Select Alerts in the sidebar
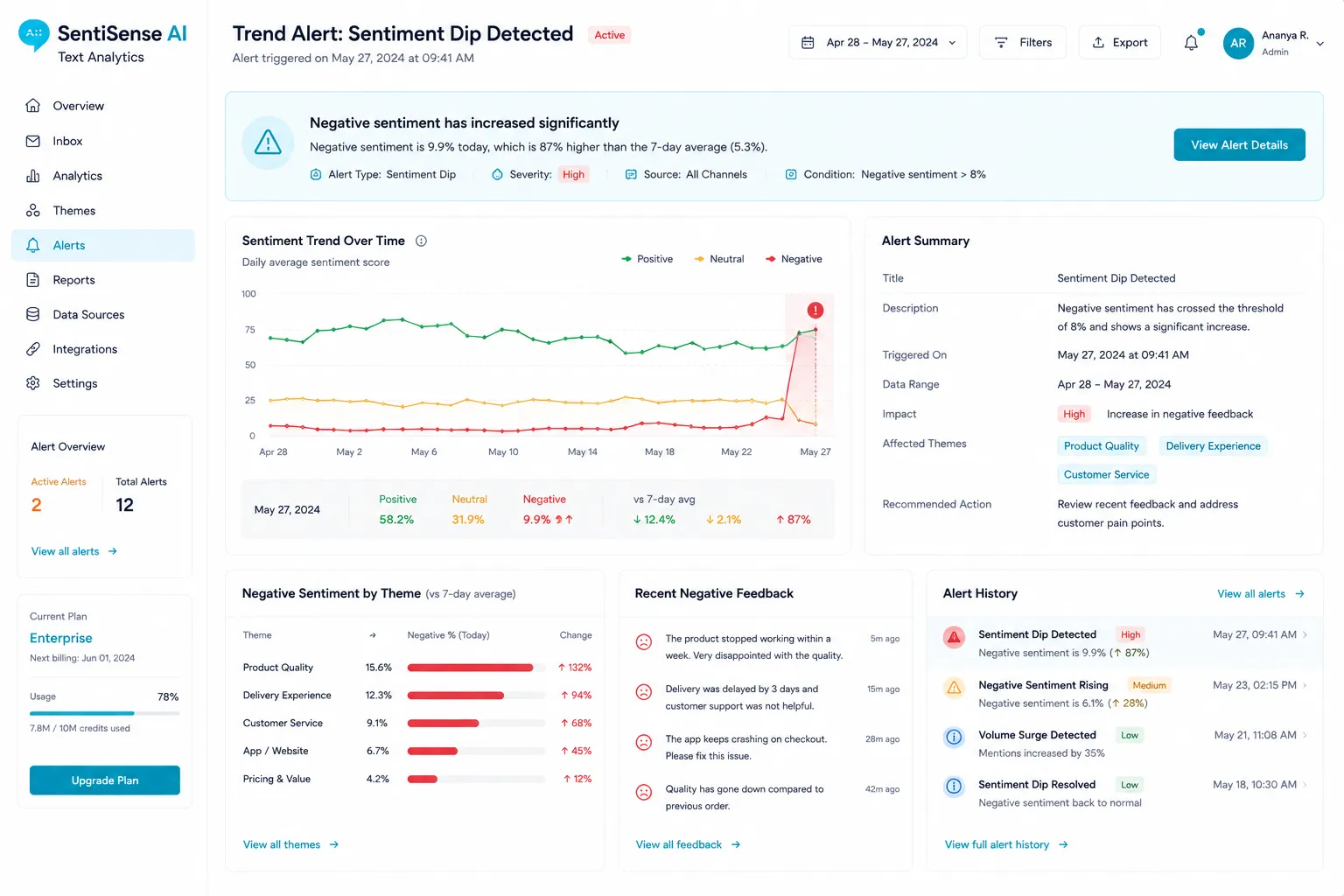 (103, 246)
